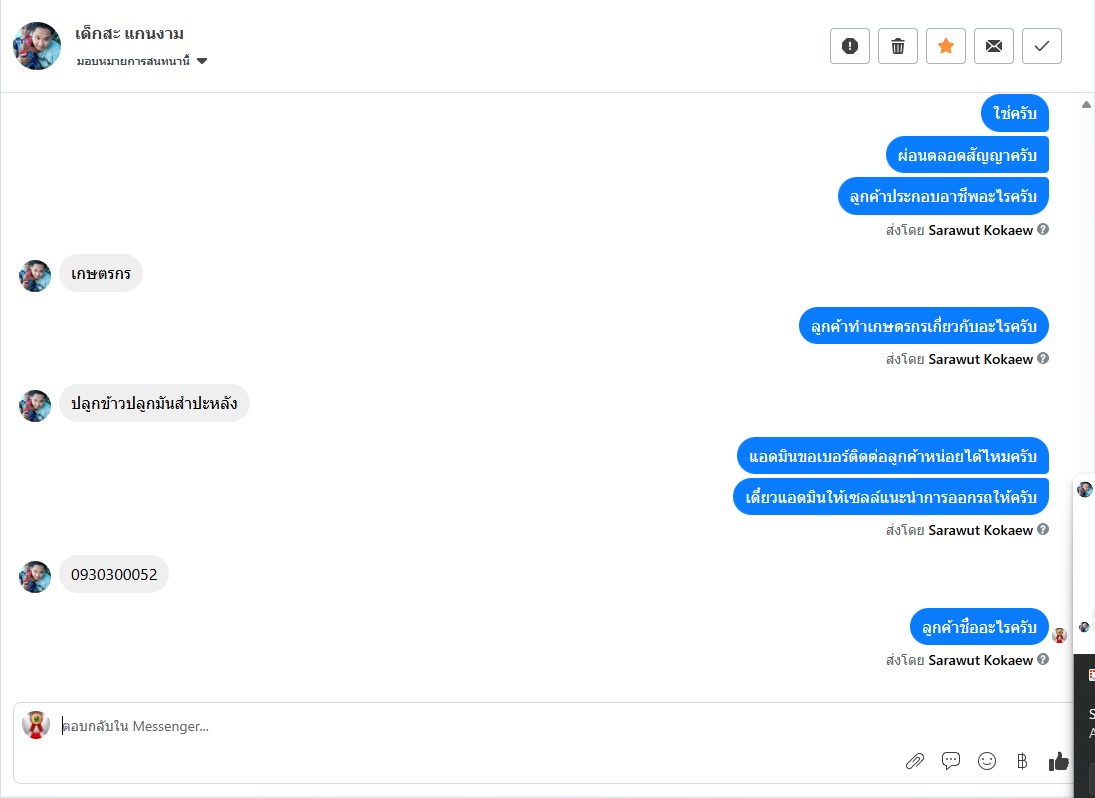The image size is (1095, 798).
Task: Mark conversation done with checkmark button
Action: point(1042,46)
